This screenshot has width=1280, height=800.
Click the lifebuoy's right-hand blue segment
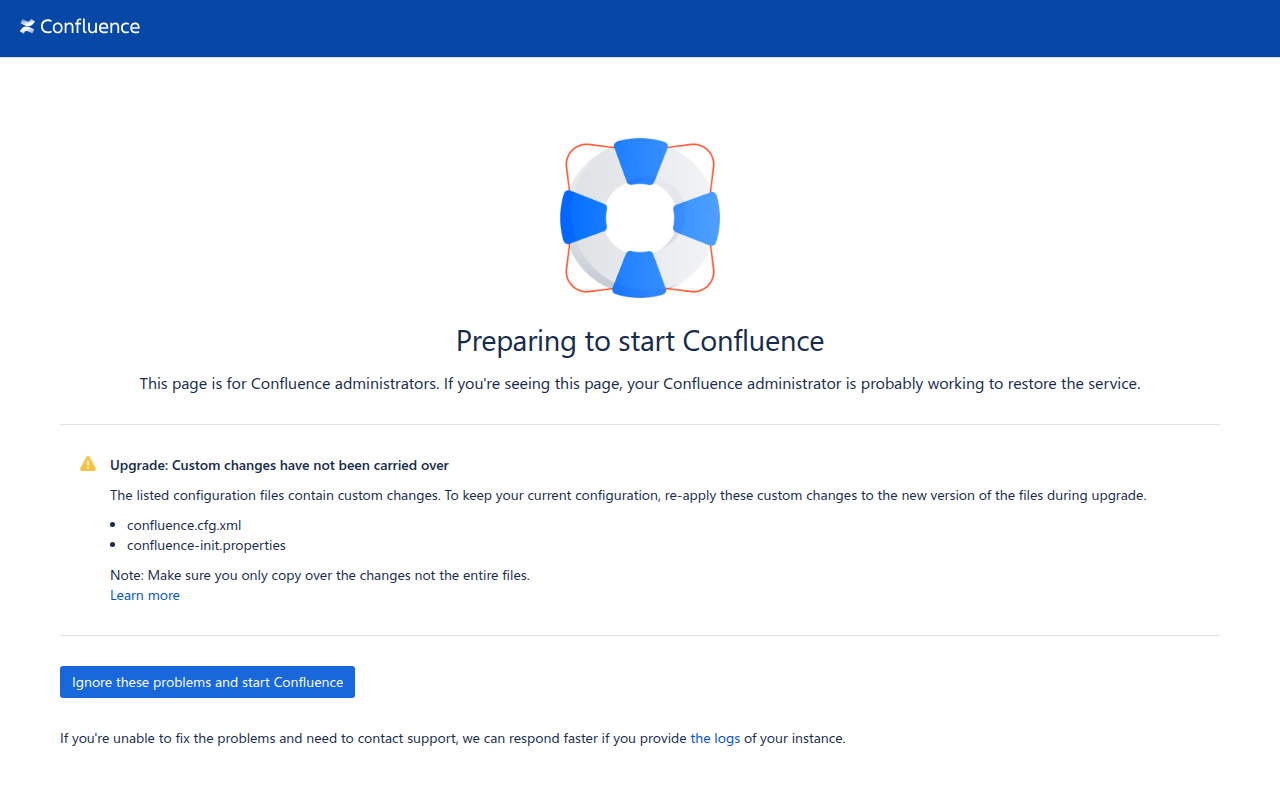698,218
